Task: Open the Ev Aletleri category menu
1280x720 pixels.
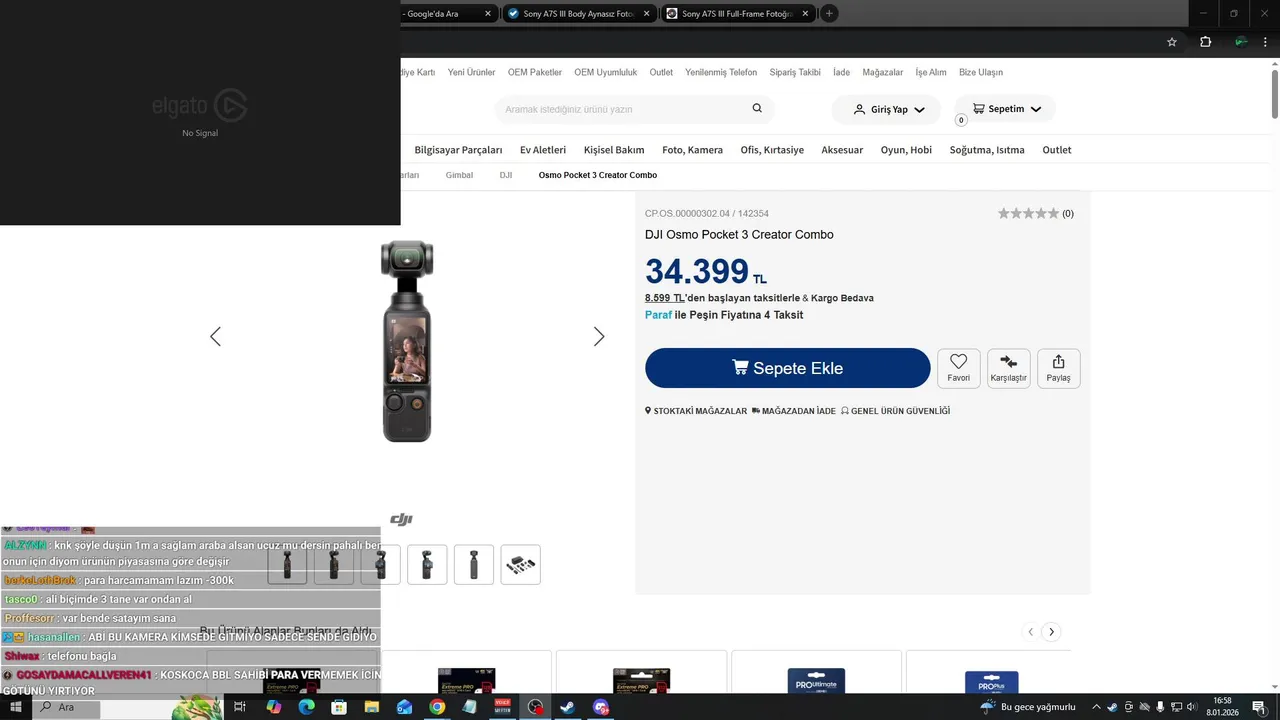Action: coord(543,150)
